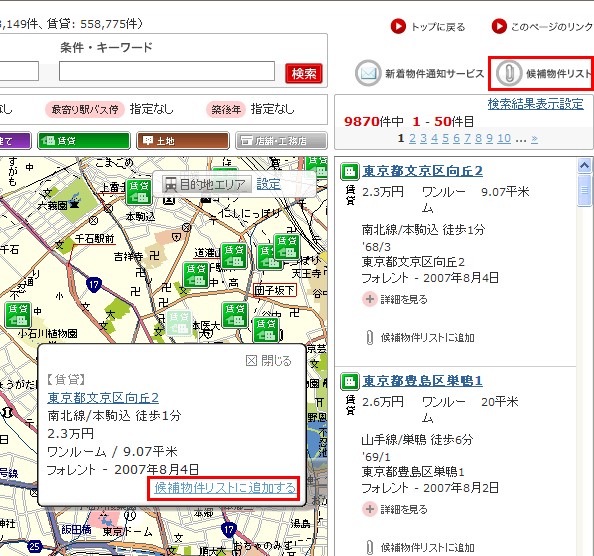Click the 新着物件通知サービス envelope icon
Viewport: 594px width, 556px height.
coord(368,73)
